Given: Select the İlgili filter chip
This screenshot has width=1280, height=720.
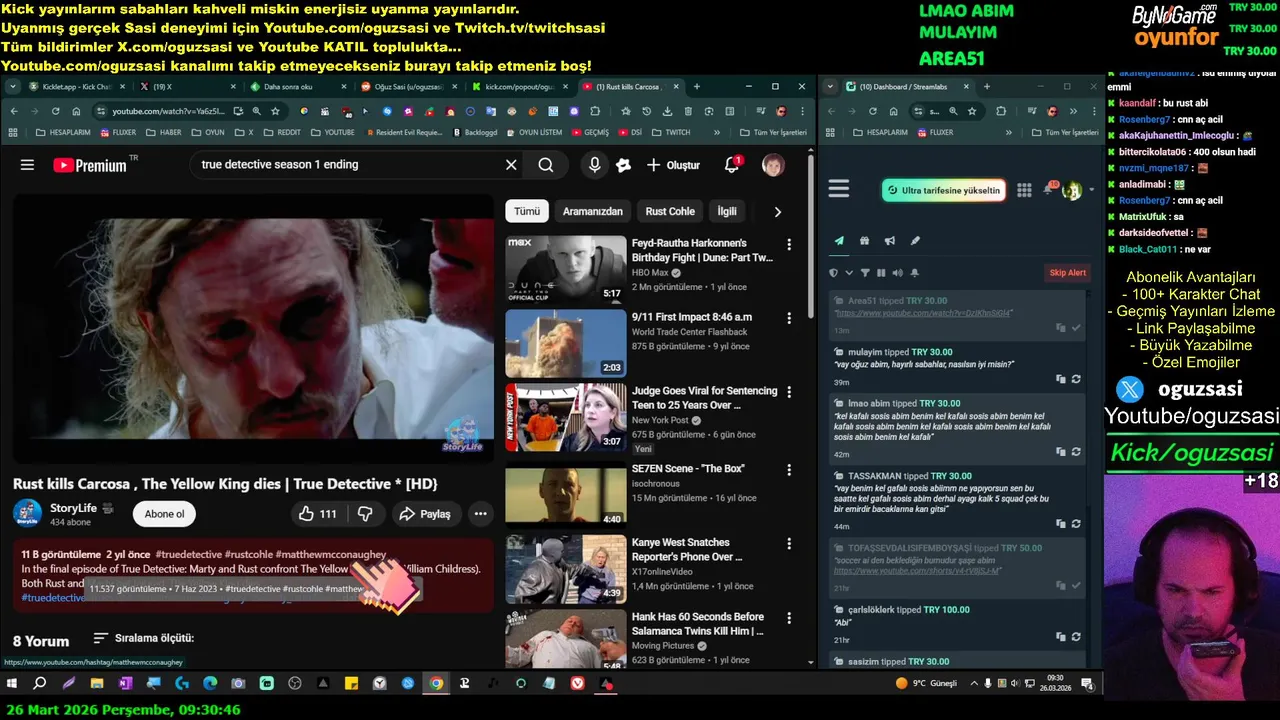Looking at the screenshot, I should point(727,211).
